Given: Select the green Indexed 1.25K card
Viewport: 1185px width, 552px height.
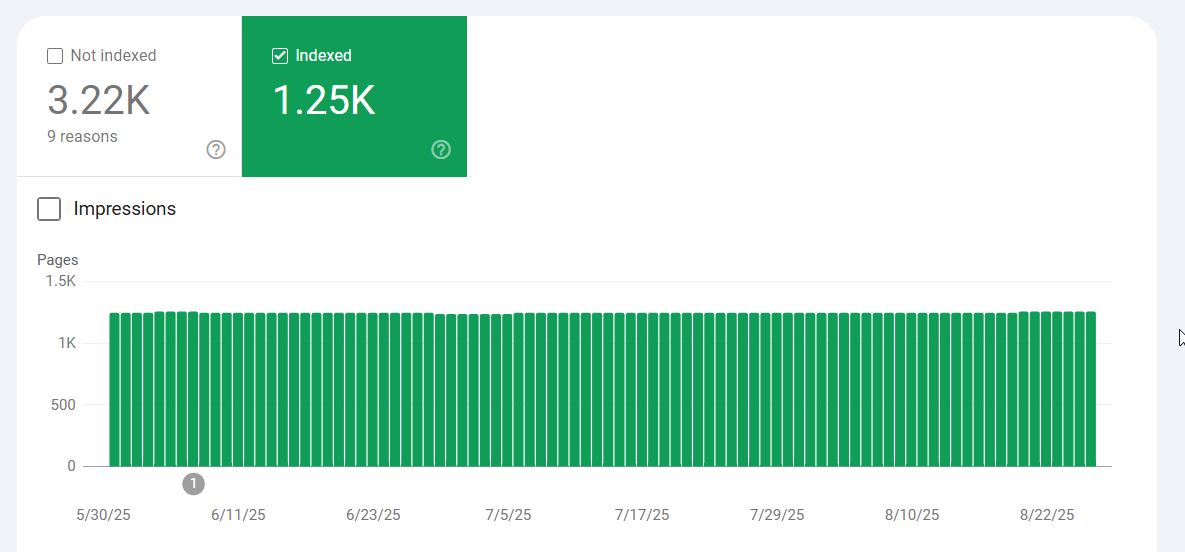Looking at the screenshot, I should tap(354, 96).
